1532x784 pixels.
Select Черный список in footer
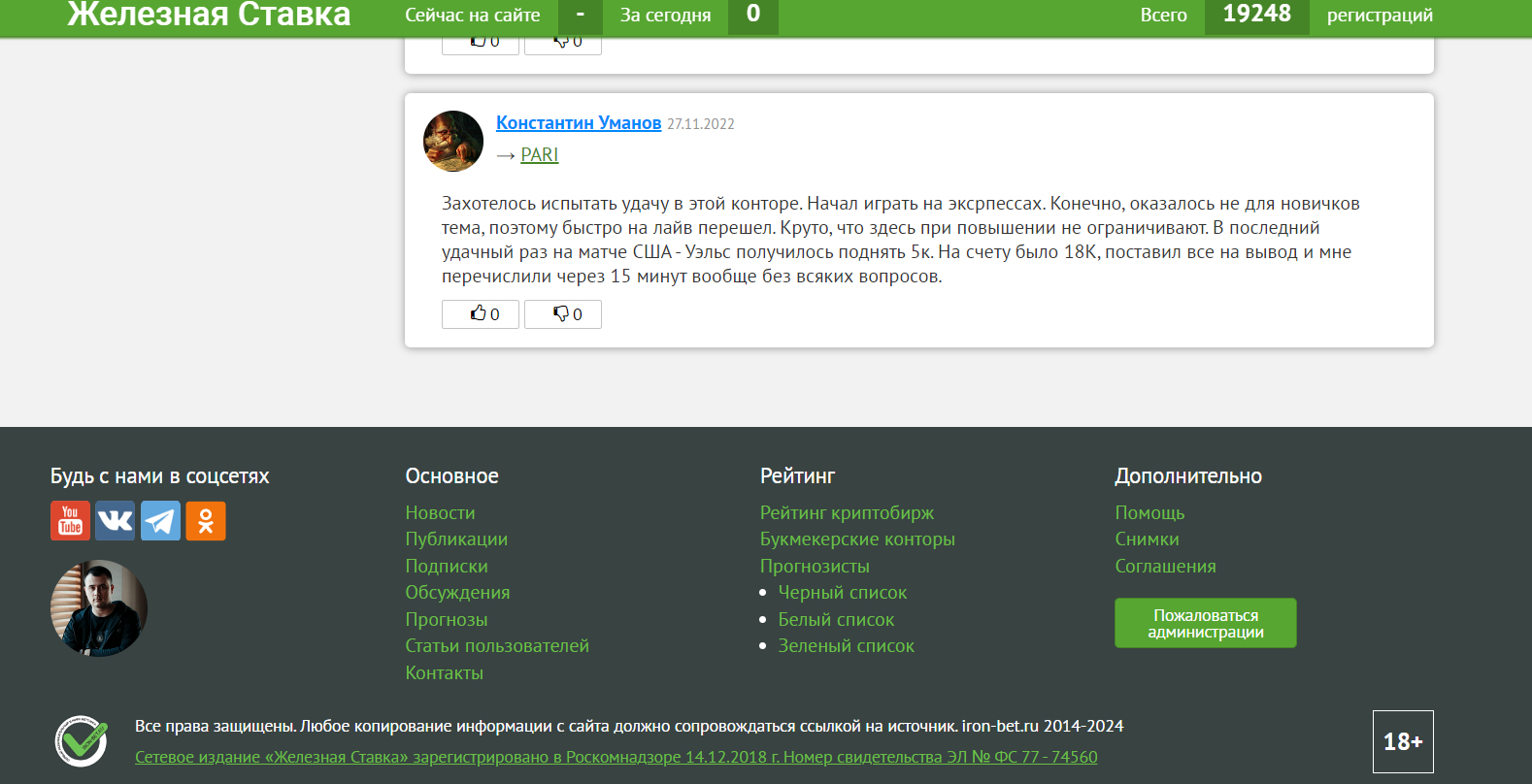click(842, 593)
